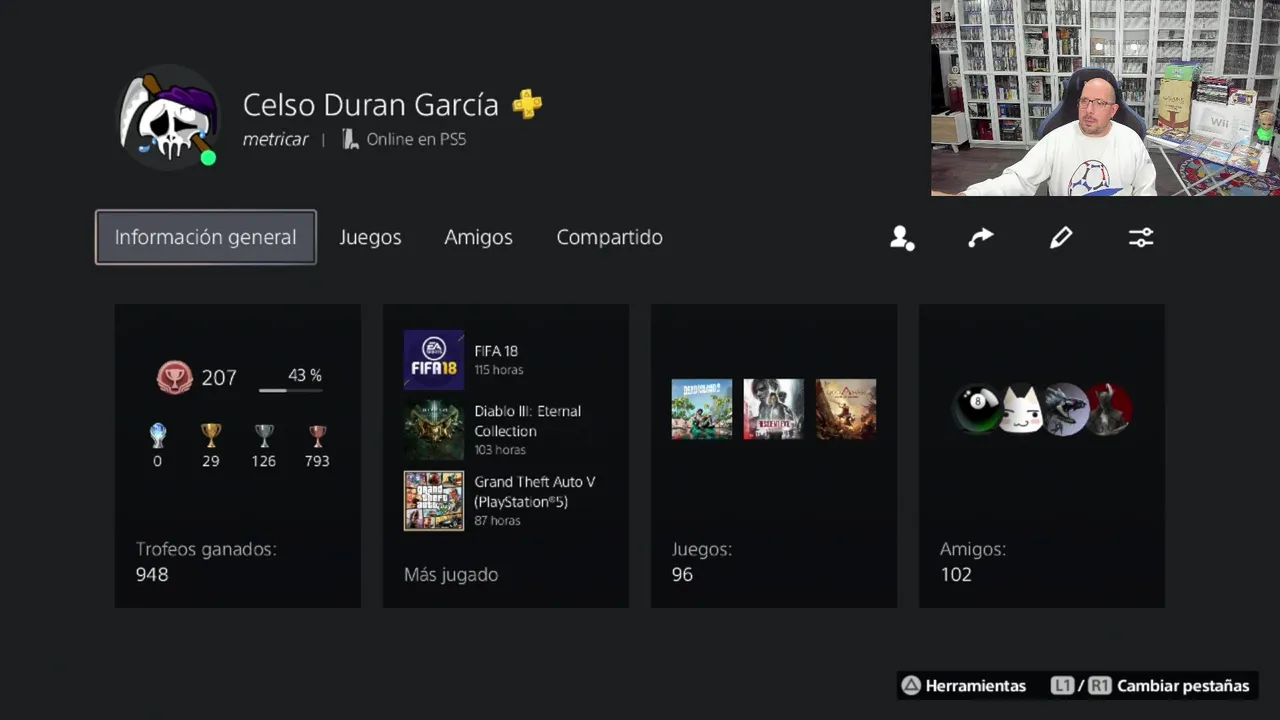Click the R1 button hint icon
The width and height of the screenshot is (1280, 720).
[1100, 686]
